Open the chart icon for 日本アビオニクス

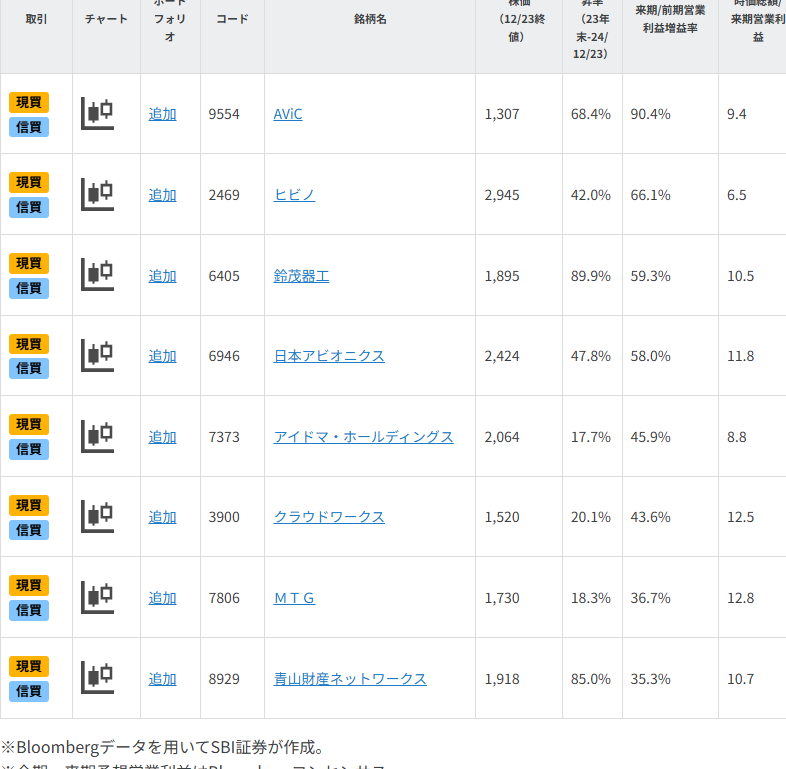[x=97, y=356]
